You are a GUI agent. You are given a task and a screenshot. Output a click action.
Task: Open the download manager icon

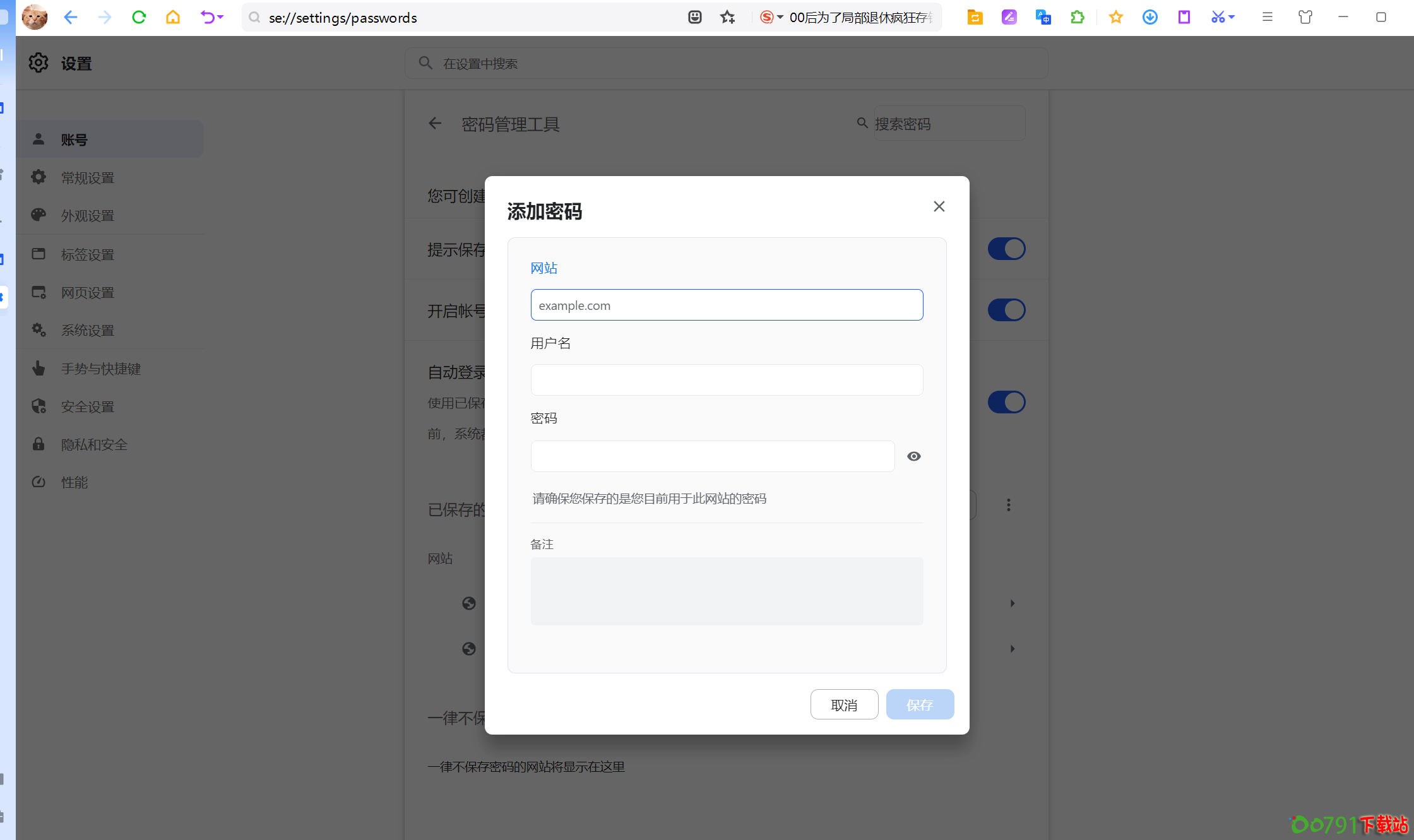click(x=1150, y=18)
